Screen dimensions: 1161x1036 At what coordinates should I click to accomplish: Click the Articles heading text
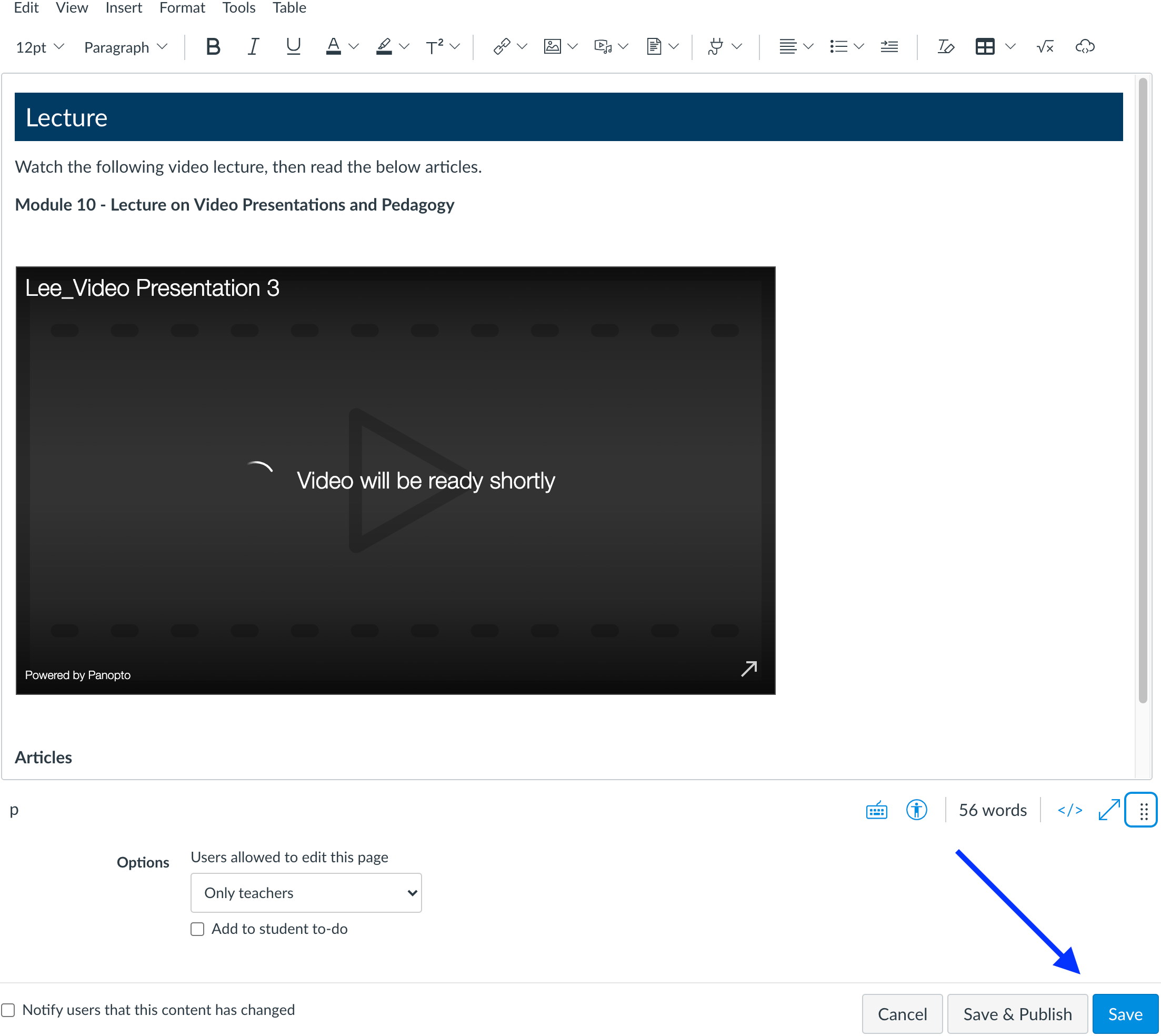click(x=43, y=757)
